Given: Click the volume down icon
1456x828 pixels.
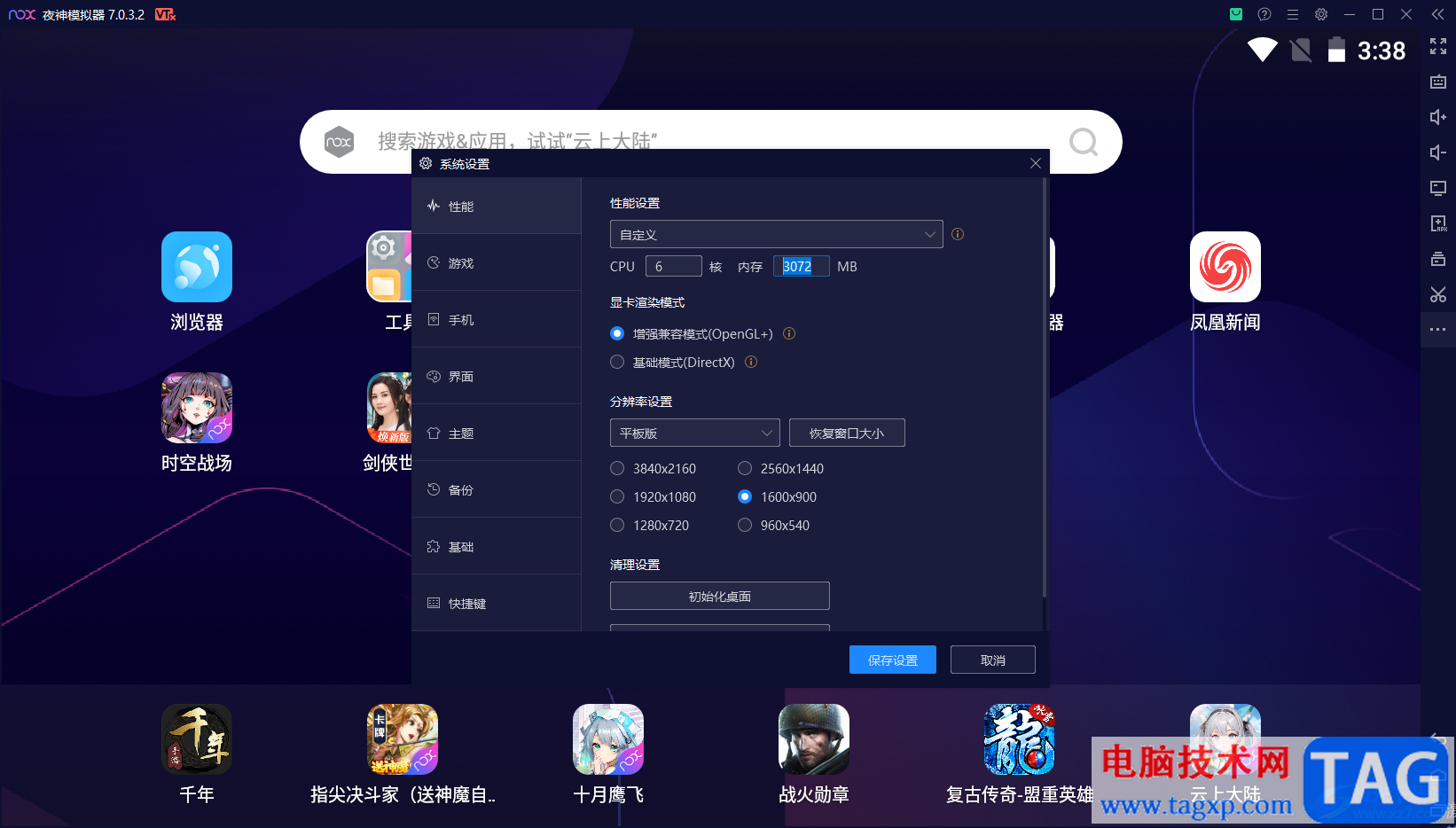Looking at the screenshot, I should pos(1438,152).
